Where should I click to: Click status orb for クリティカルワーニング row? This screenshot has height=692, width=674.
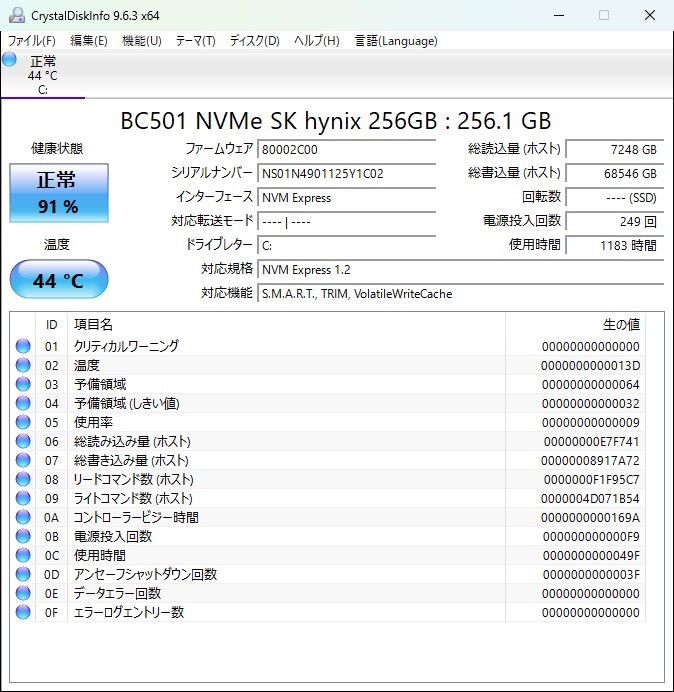23,346
